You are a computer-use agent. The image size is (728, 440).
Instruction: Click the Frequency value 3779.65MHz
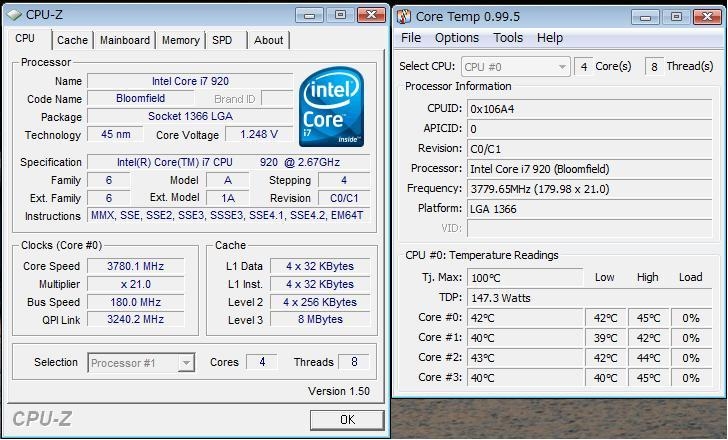[x=590, y=189]
